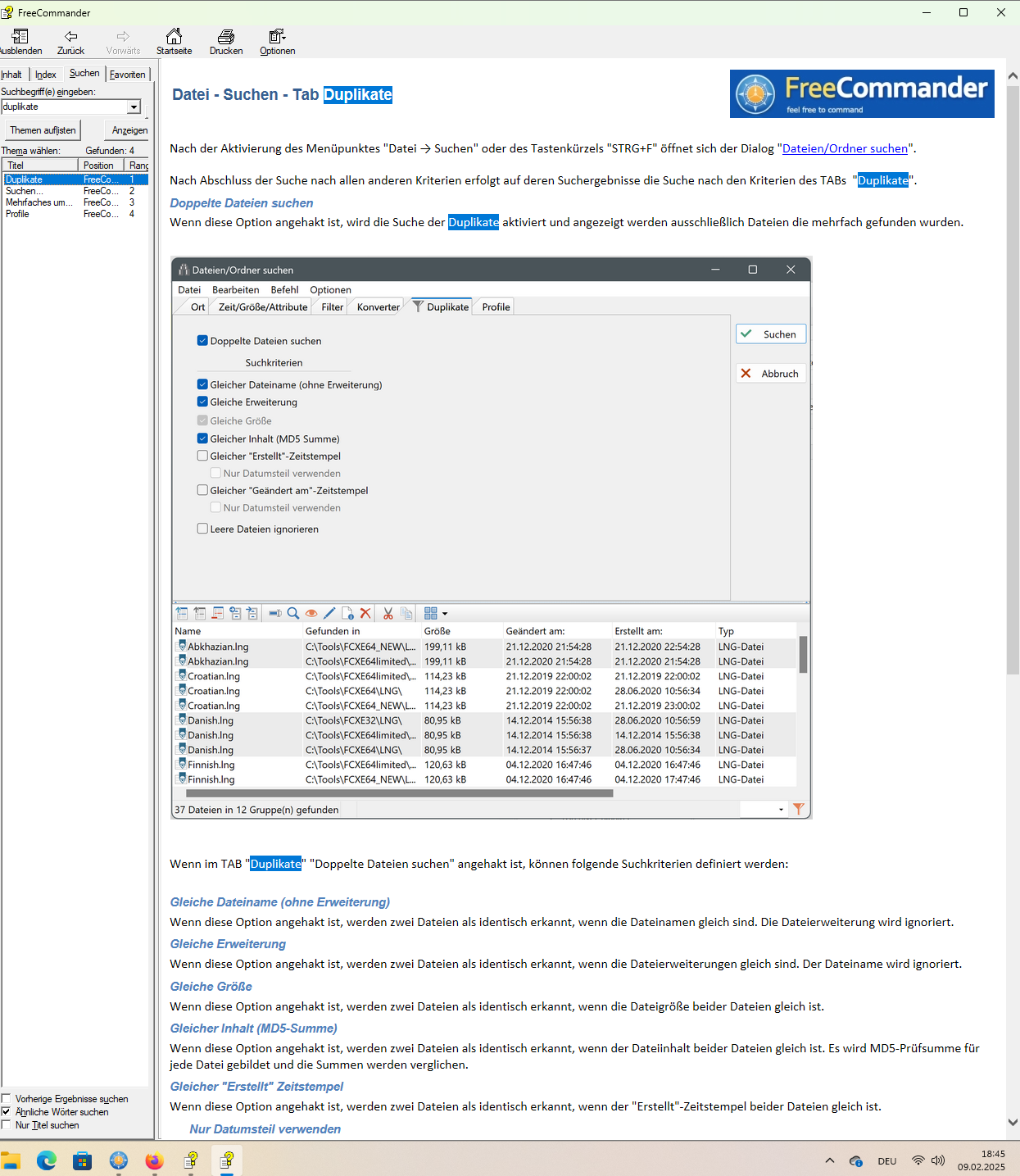Click the FreeCommander logo banner
Image resolution: width=1020 pixels, height=1176 pixels.
coord(862,93)
